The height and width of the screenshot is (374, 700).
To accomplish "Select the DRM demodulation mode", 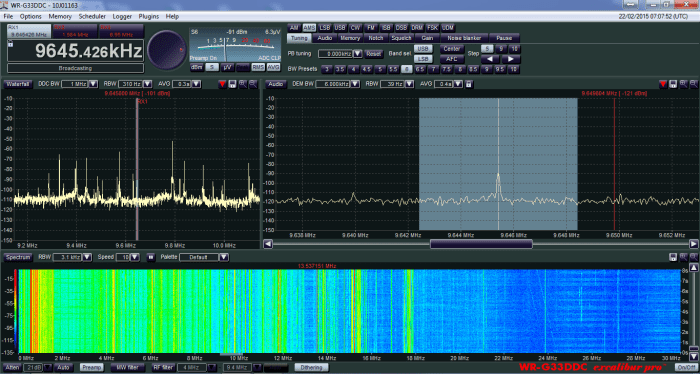I will pyautogui.click(x=417, y=28).
